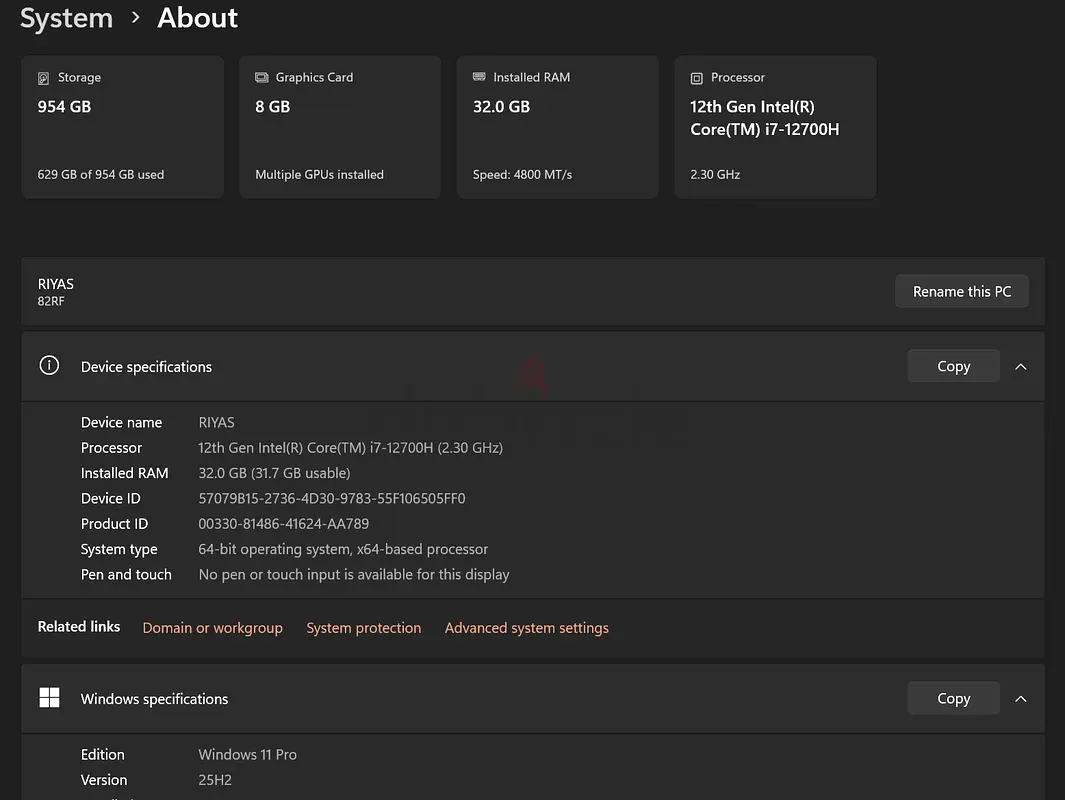Click the breadcrumb chevron after System
Screen dimensions: 1065x800
[135, 18]
